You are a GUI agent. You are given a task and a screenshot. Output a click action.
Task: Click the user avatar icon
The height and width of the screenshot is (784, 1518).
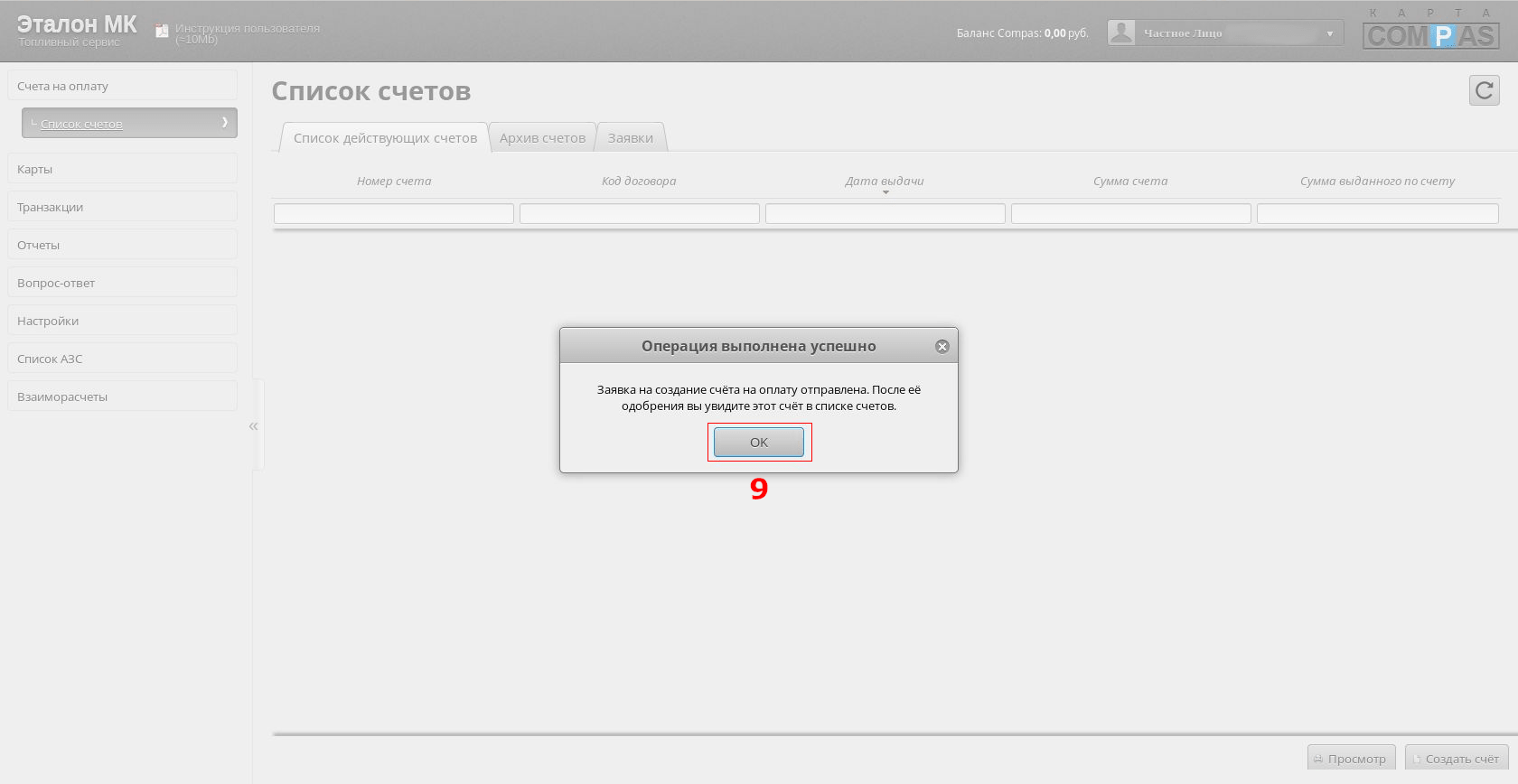pos(1121,33)
